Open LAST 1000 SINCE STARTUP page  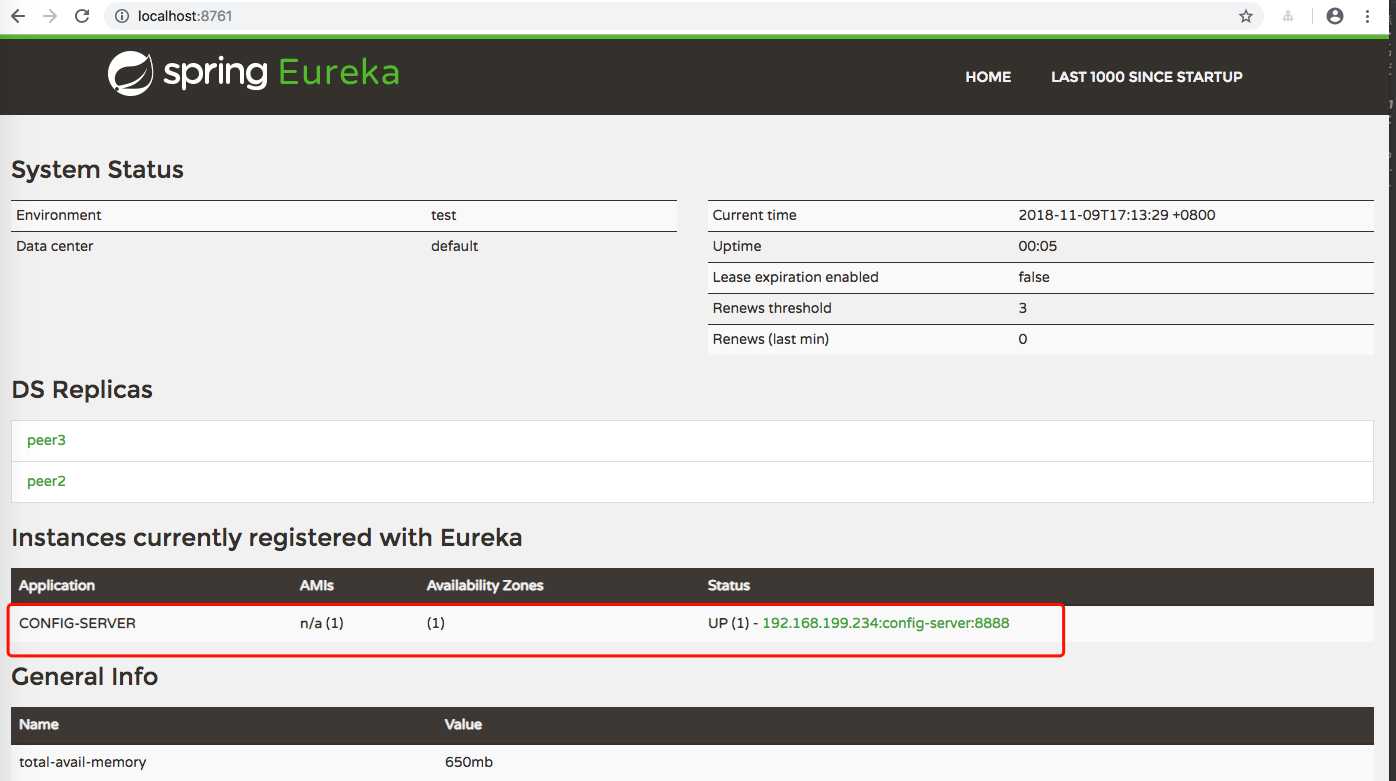[1146, 77]
